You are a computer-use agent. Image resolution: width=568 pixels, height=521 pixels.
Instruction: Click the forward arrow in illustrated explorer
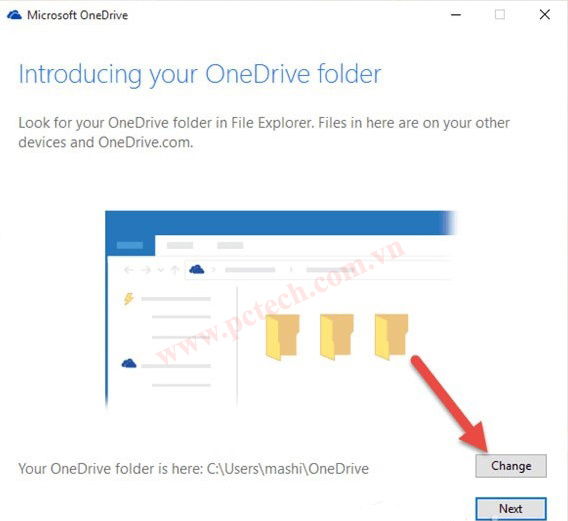[146, 270]
